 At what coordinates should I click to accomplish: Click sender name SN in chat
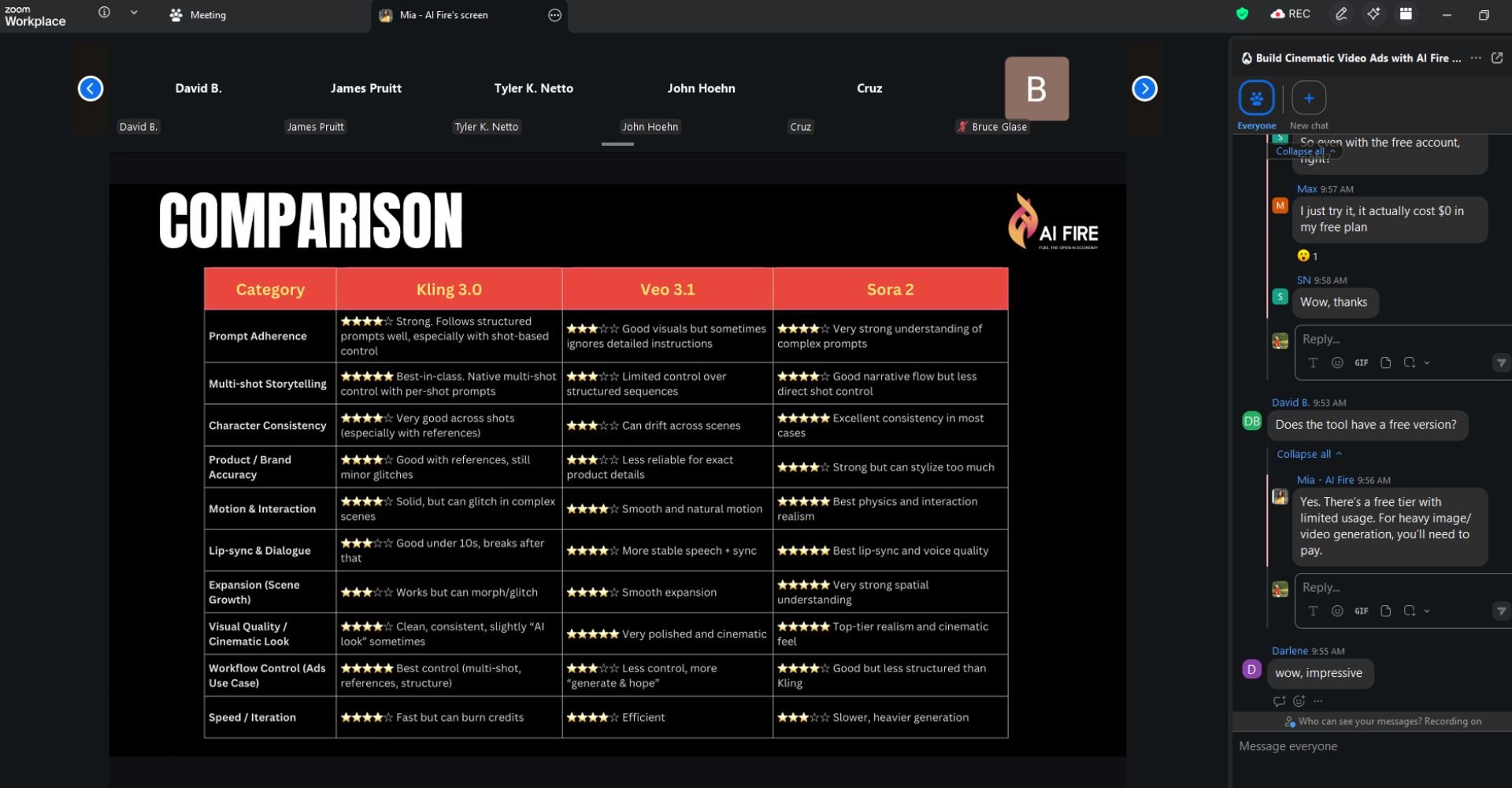click(x=1304, y=281)
